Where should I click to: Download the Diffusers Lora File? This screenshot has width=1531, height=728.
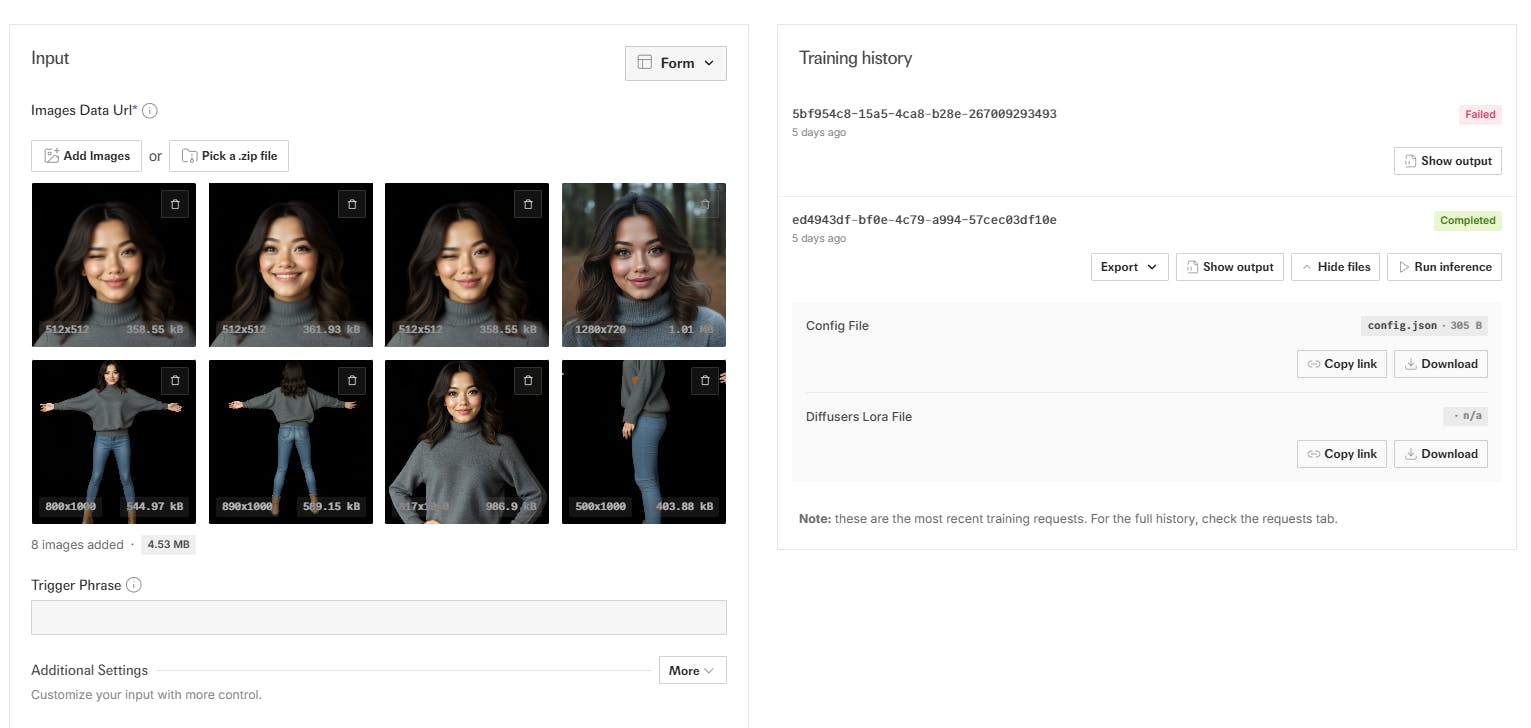[1440, 454]
